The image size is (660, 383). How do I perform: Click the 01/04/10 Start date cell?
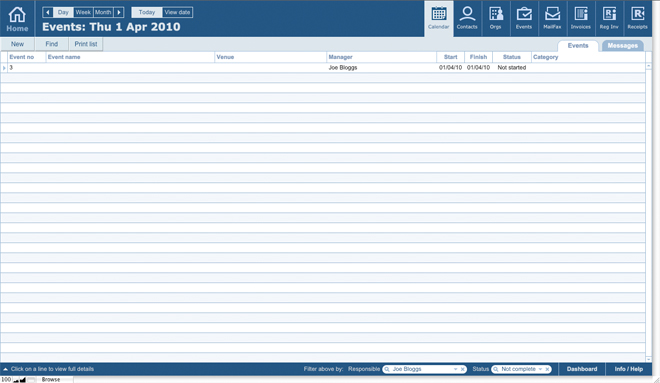pyautogui.click(x=450, y=67)
